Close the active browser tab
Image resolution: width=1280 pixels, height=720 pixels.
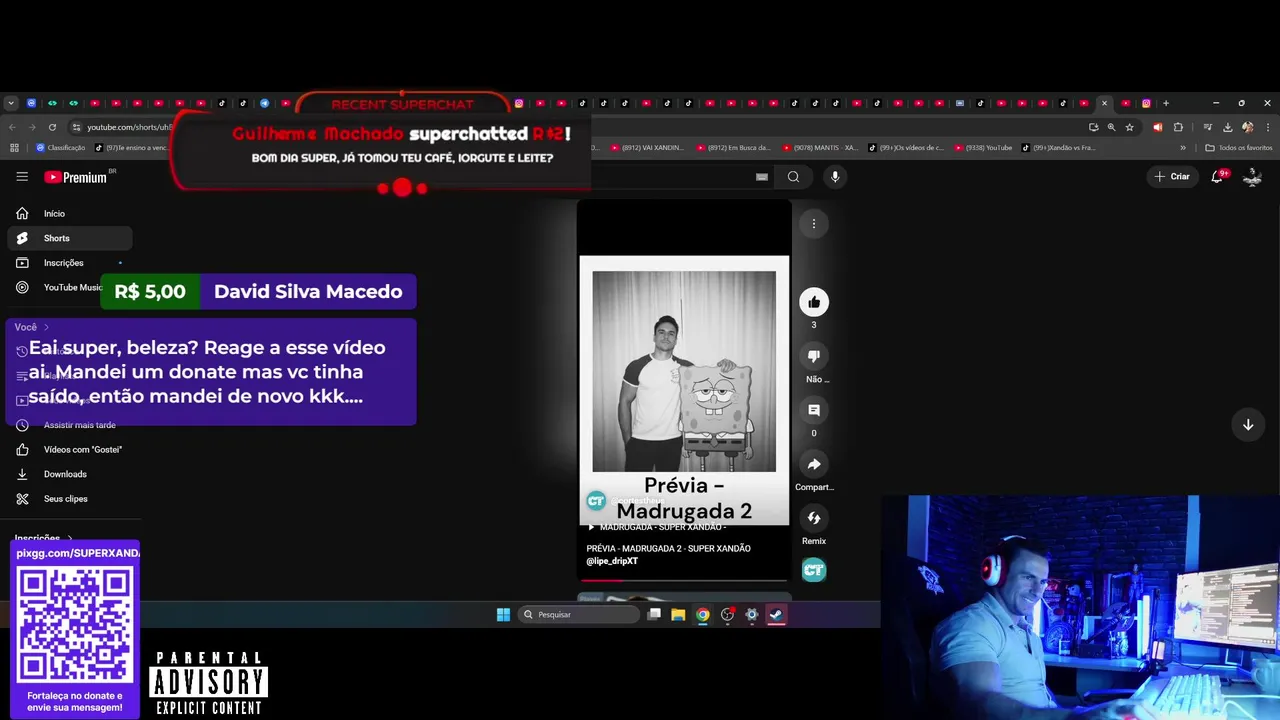tap(1105, 103)
